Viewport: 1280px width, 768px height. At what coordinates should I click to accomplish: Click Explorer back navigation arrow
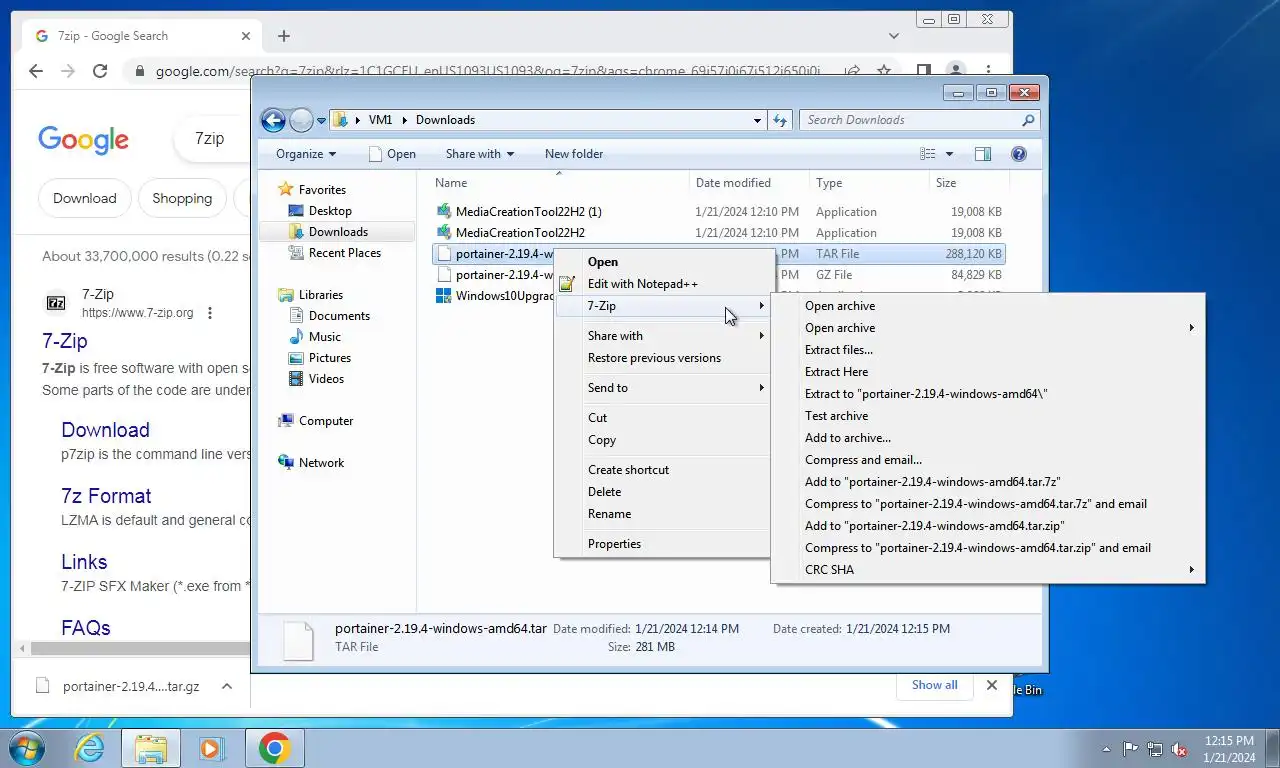(x=273, y=120)
